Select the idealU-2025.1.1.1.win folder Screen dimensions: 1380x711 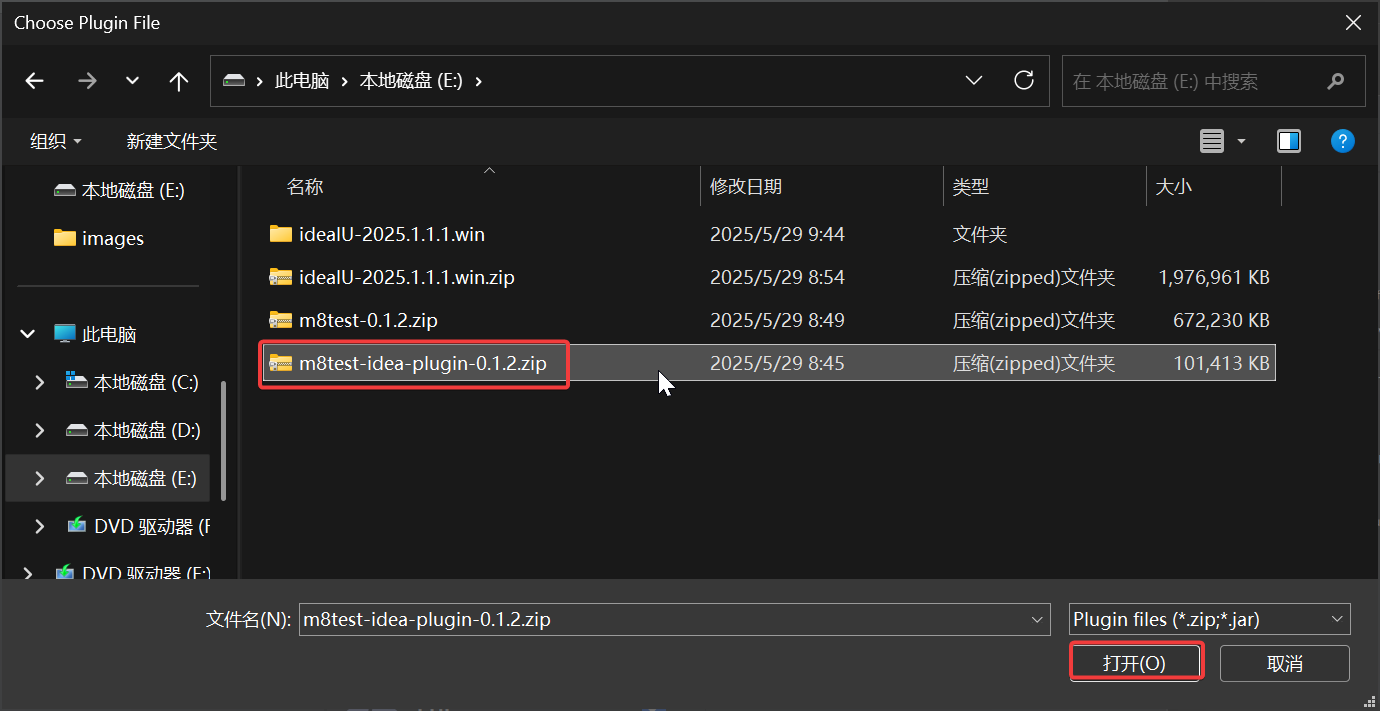coord(391,234)
